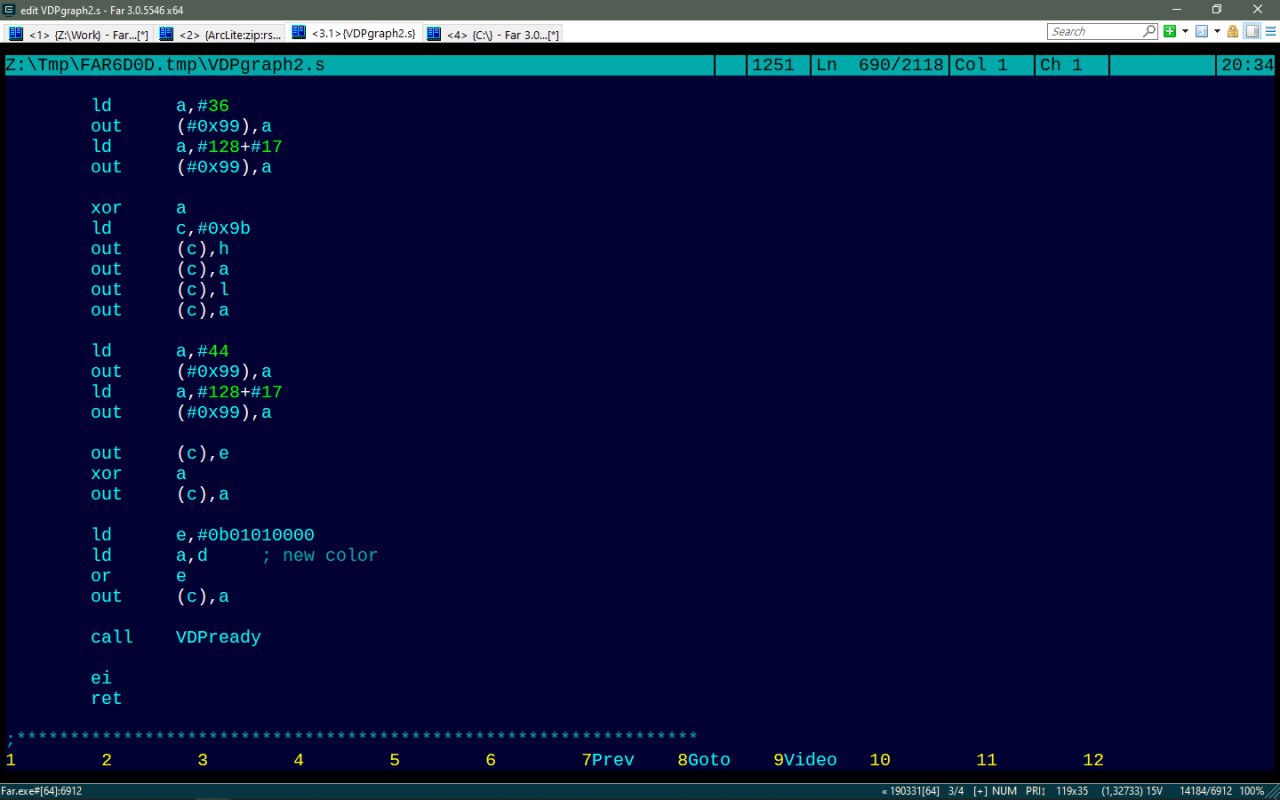Click the 'out (c),e' line
Viewport: 1280px width, 800px height.
pos(160,453)
